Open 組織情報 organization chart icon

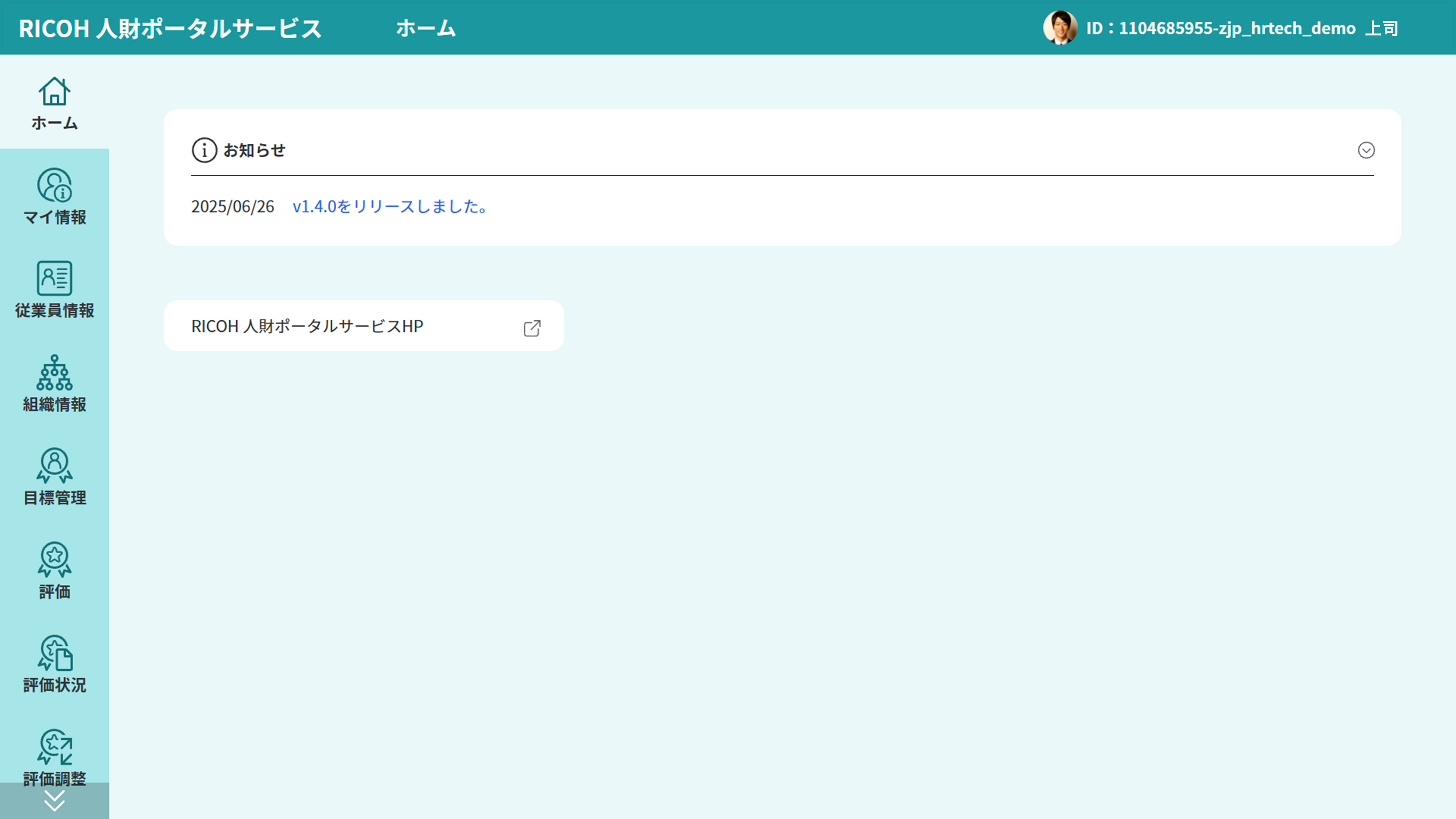tap(54, 372)
